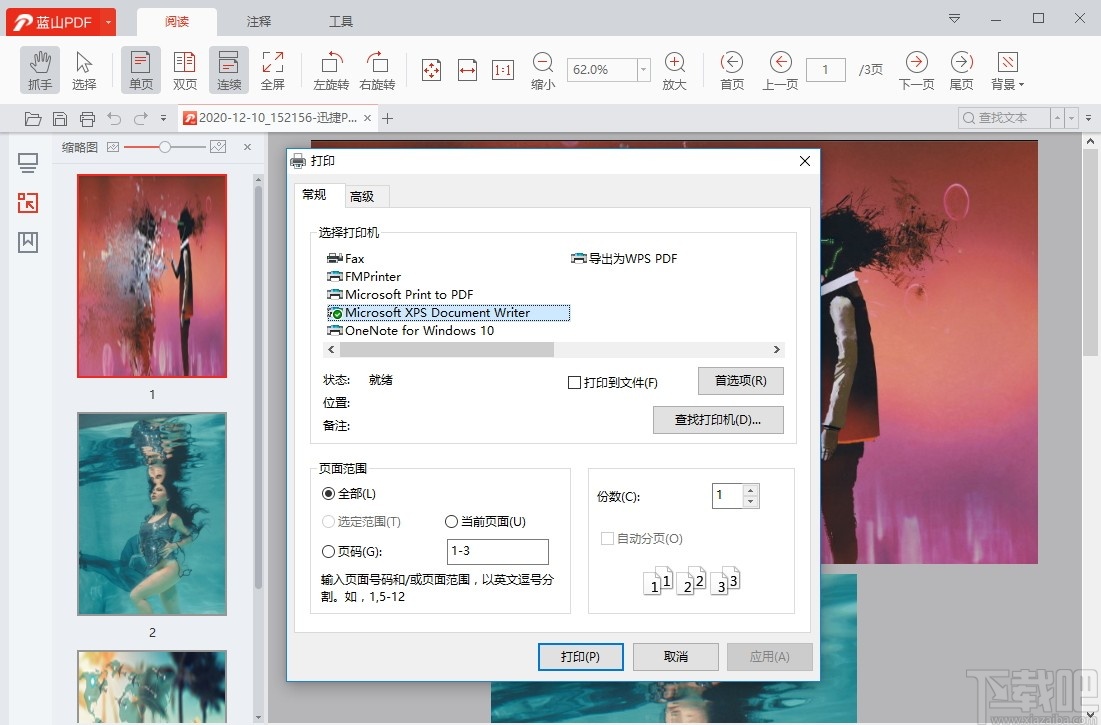
Task: Click the 1:1 actual size icon
Action: pos(502,69)
